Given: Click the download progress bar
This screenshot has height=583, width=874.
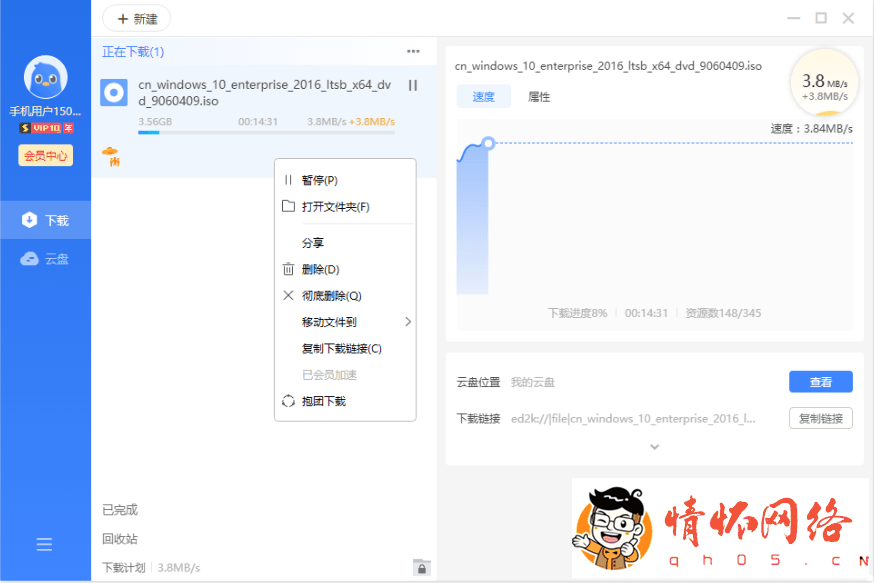Looking at the screenshot, I should click(x=266, y=133).
